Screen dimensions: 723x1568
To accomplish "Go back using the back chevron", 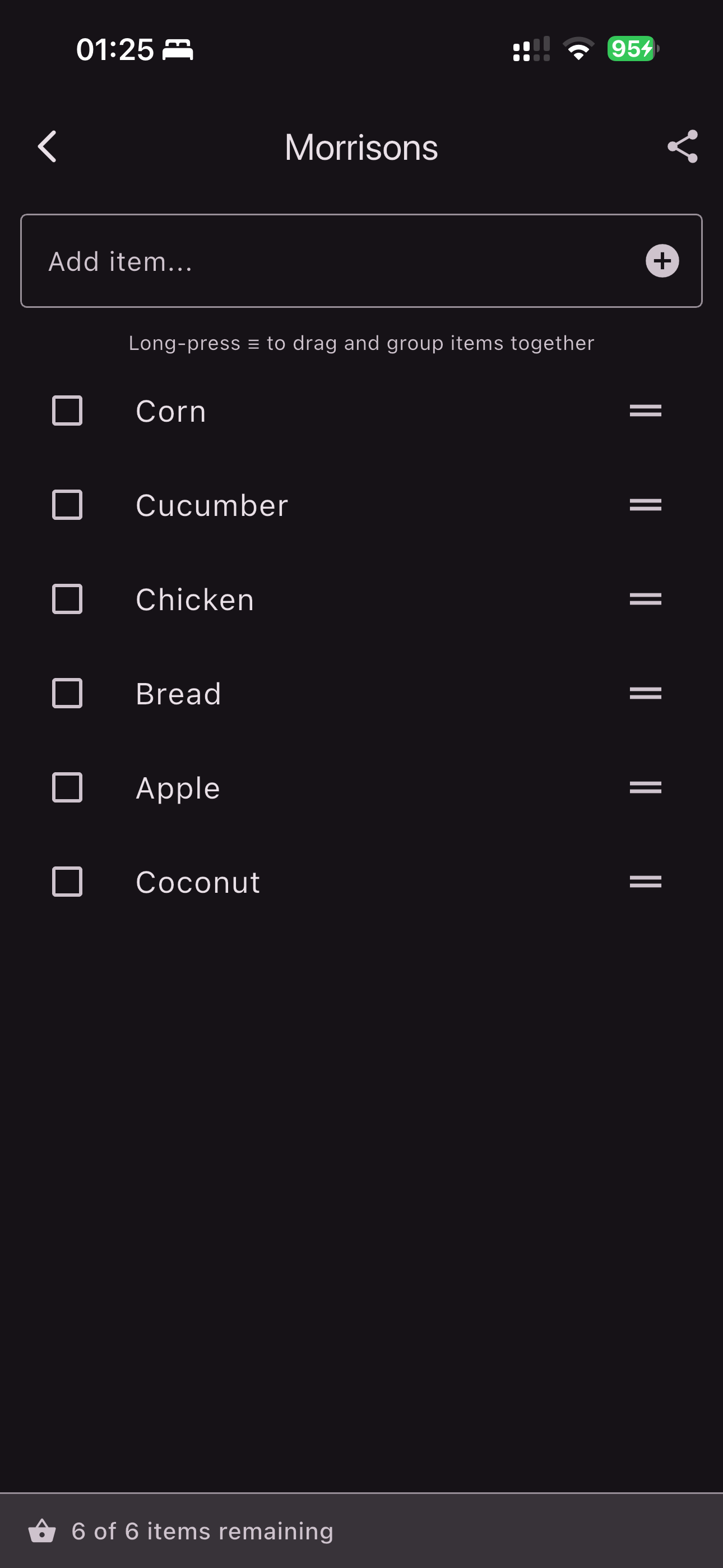I will 47,147.
